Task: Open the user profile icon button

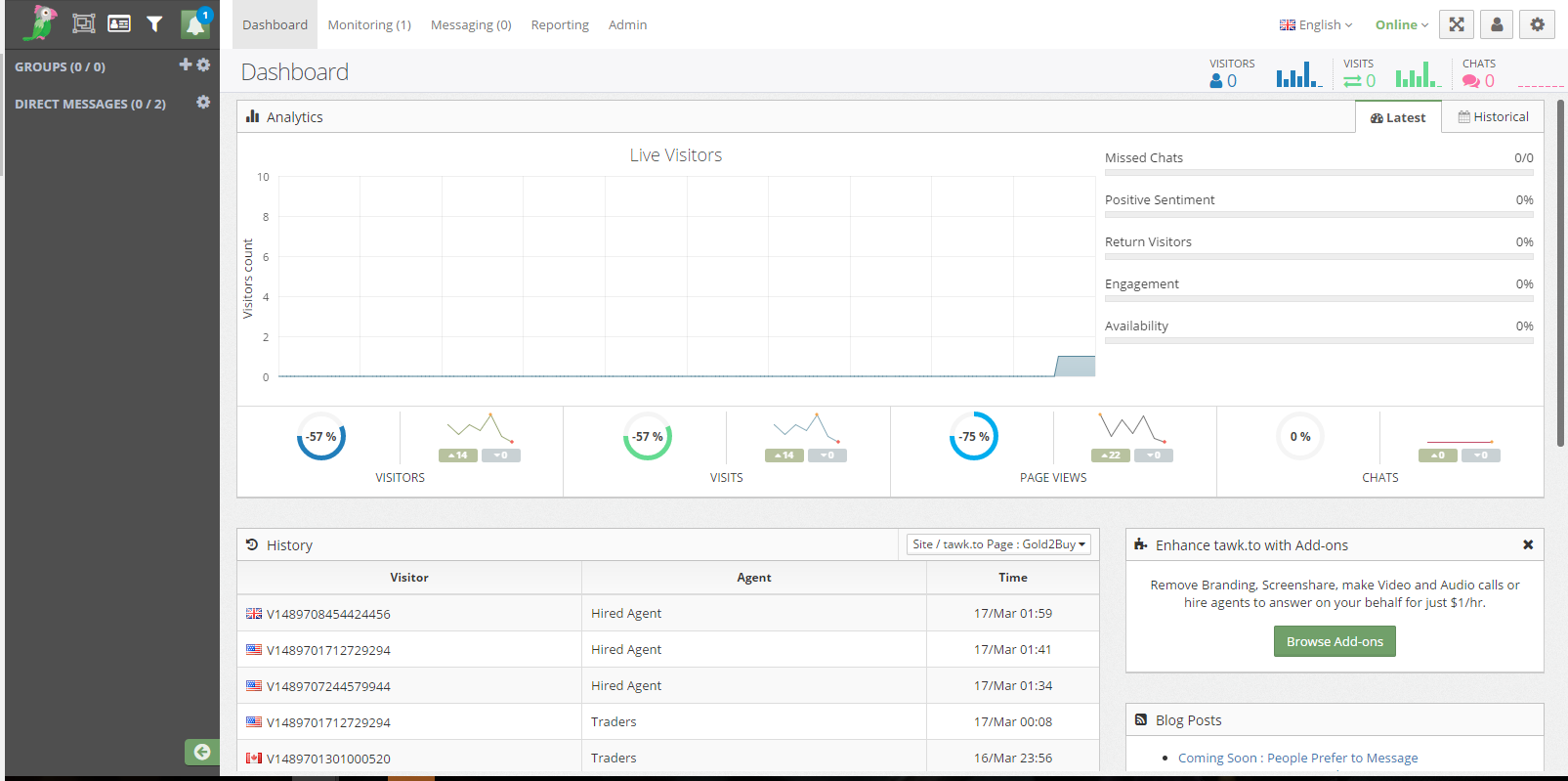Action: pos(1497,24)
